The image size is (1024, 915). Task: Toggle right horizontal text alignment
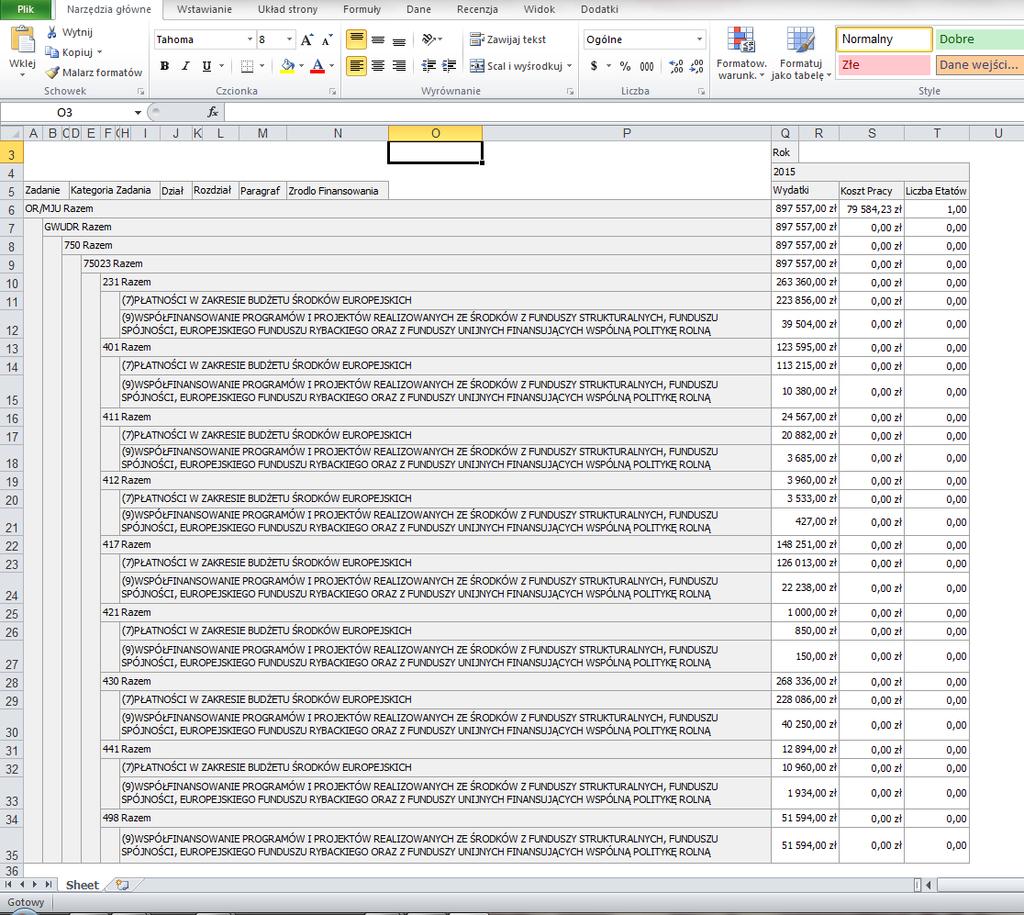click(399, 66)
